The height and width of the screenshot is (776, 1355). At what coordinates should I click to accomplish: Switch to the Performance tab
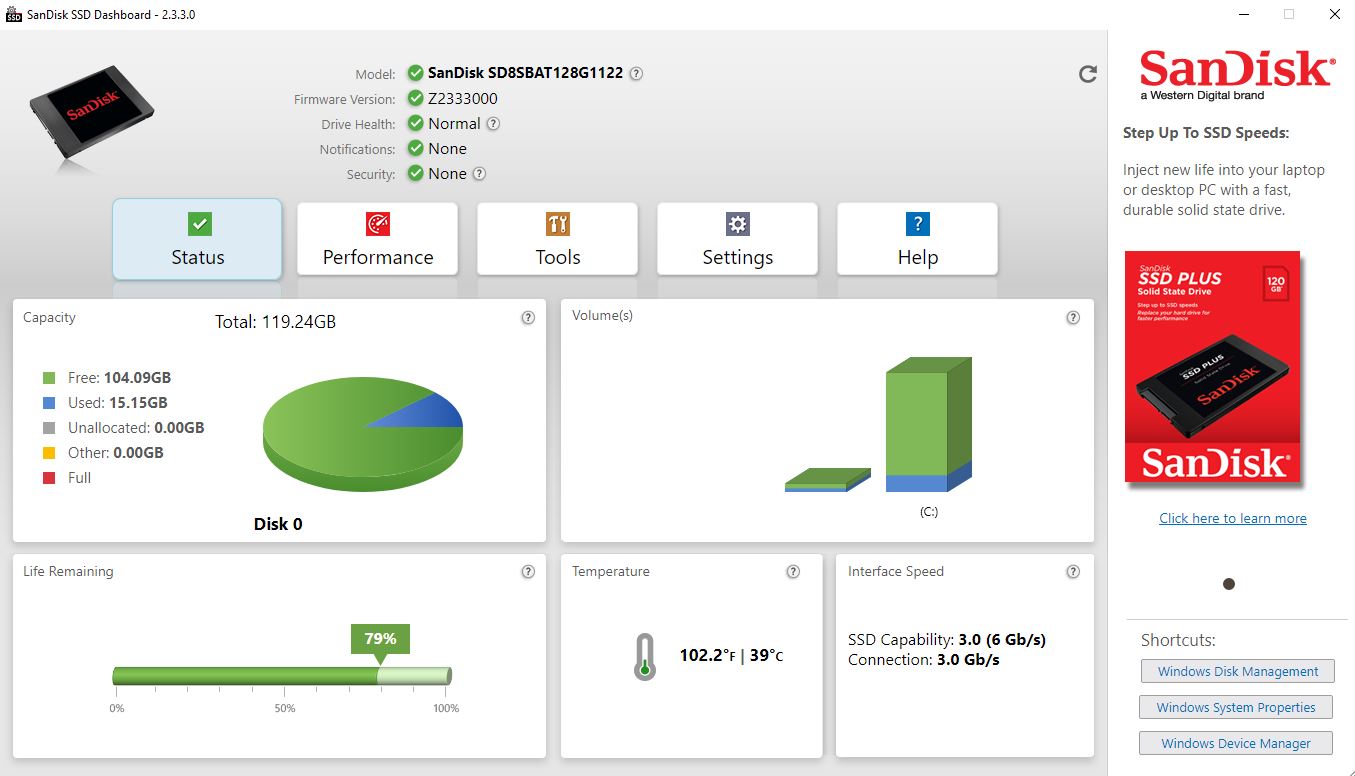(x=377, y=239)
